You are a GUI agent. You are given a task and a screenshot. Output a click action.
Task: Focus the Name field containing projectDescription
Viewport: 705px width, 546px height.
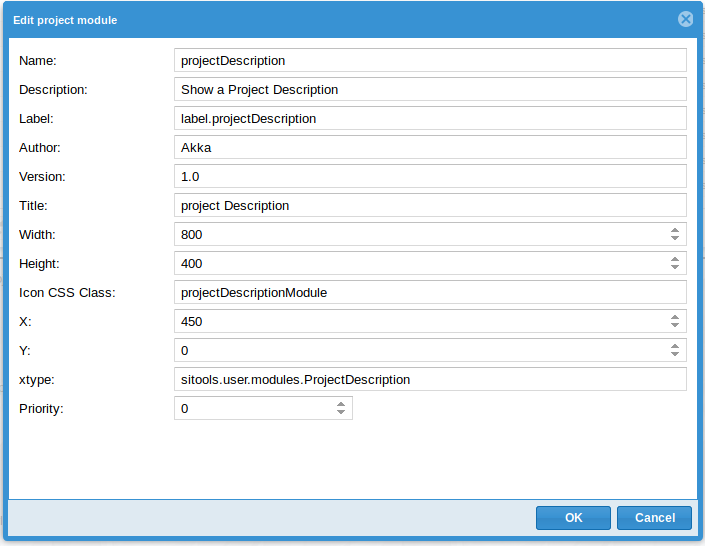(430, 60)
